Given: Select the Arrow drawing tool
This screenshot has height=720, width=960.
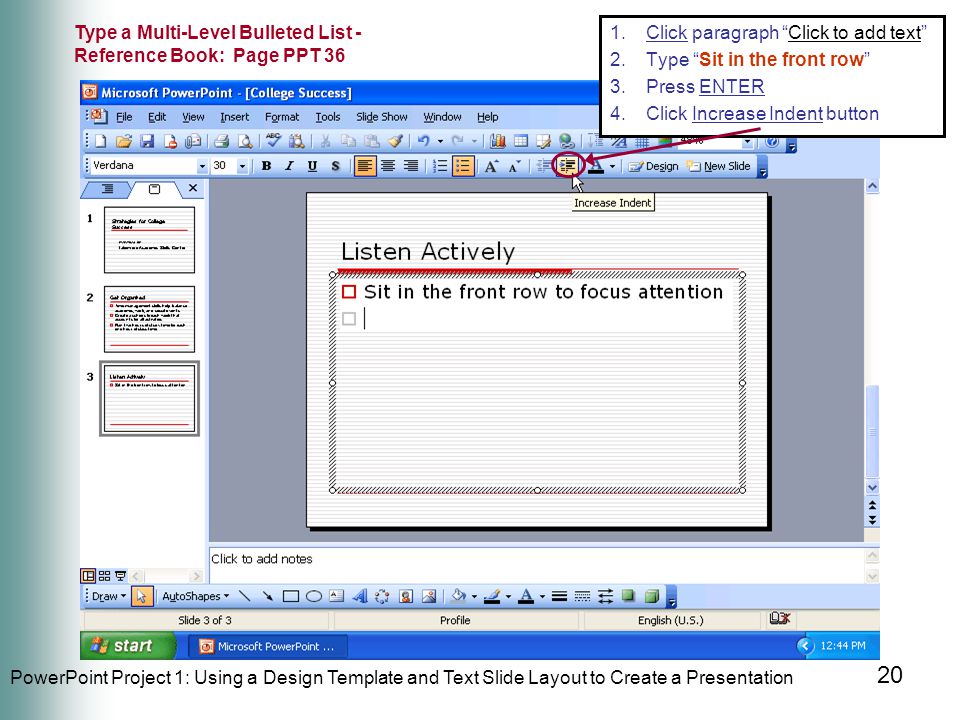Looking at the screenshot, I should tap(268, 596).
